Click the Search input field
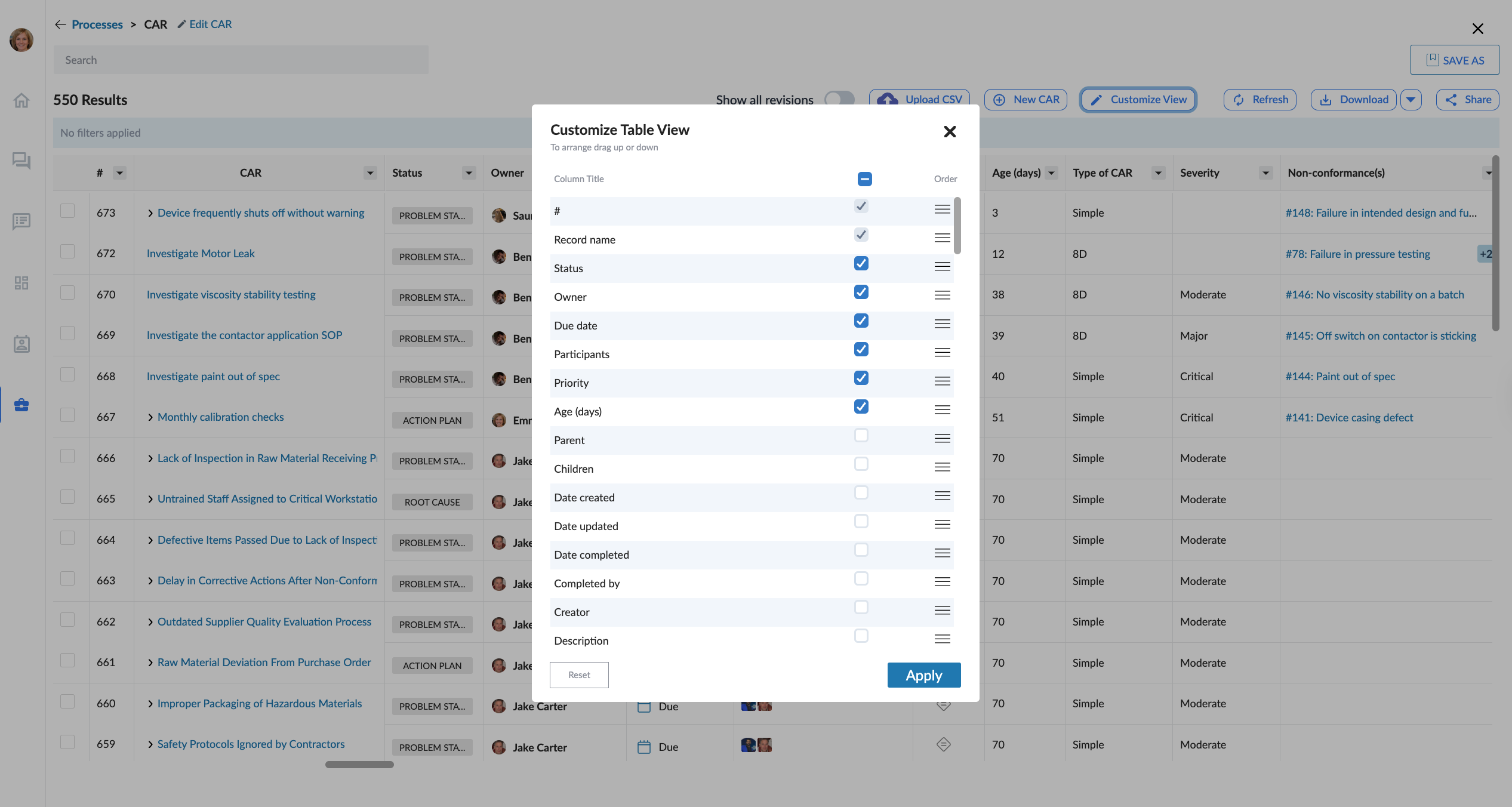The width and height of the screenshot is (1512, 807). click(x=241, y=60)
